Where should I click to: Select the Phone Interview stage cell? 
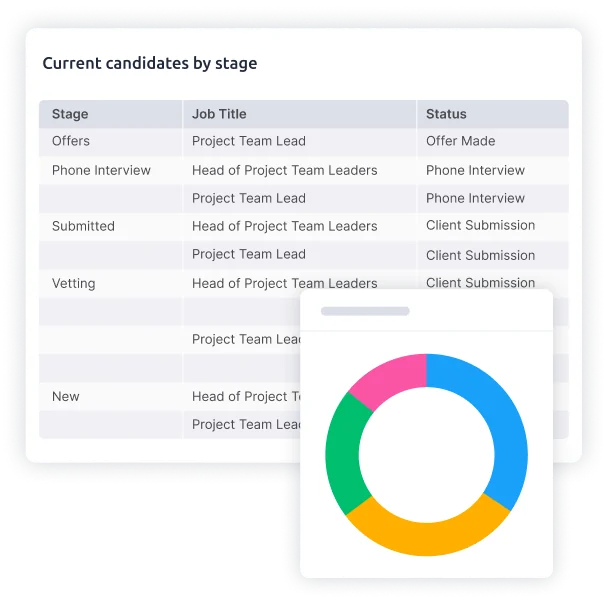click(101, 170)
